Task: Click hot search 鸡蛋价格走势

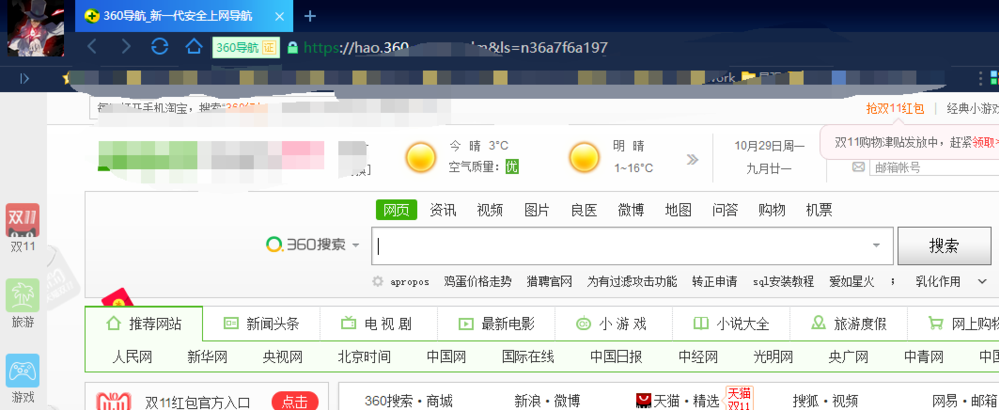Action: [478, 281]
